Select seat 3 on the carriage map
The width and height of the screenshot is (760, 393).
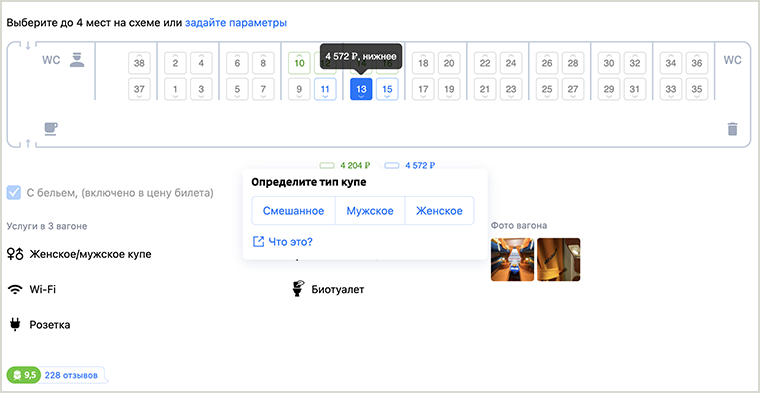point(201,89)
